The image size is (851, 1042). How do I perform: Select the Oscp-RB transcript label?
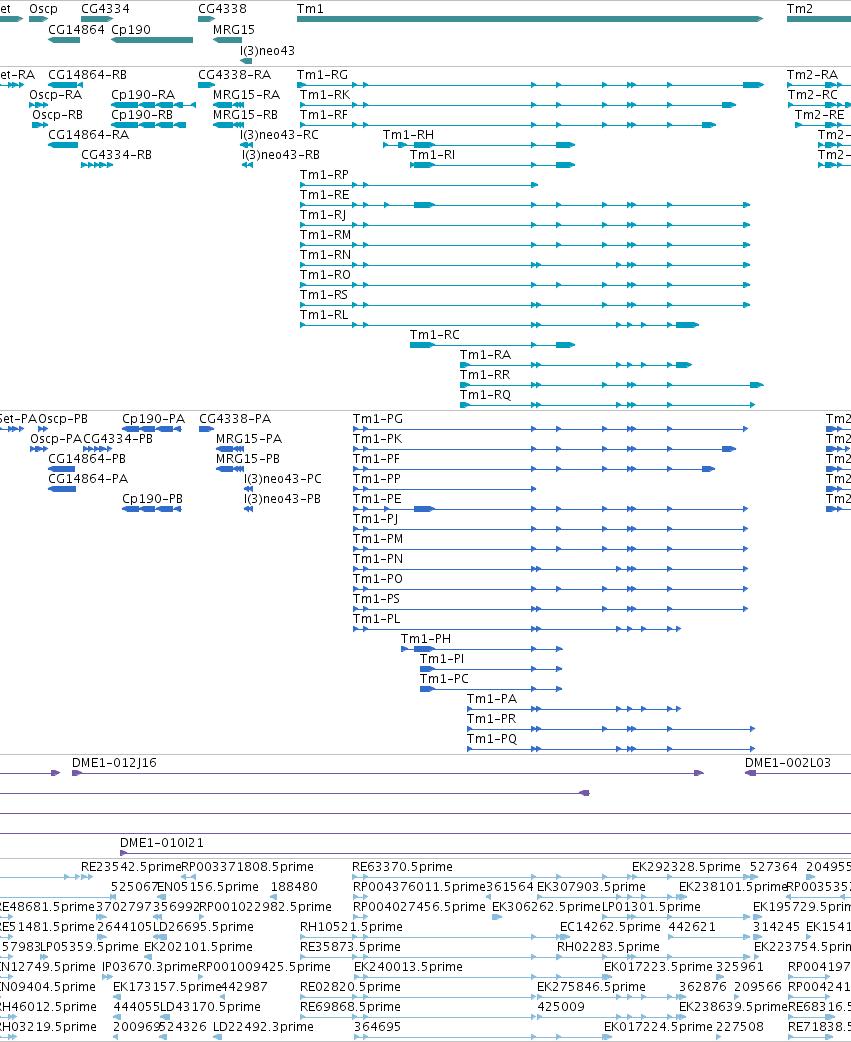tap(58, 115)
